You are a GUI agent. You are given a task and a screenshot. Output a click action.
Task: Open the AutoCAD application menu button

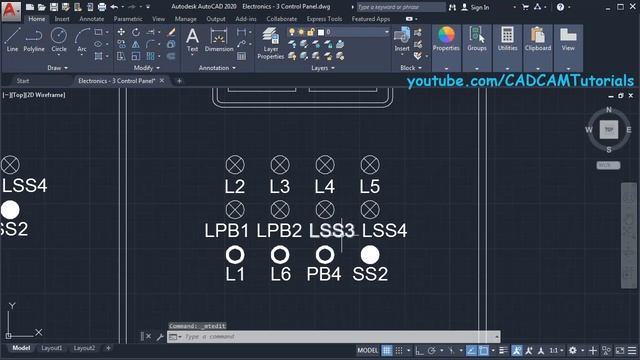[x=11, y=10]
